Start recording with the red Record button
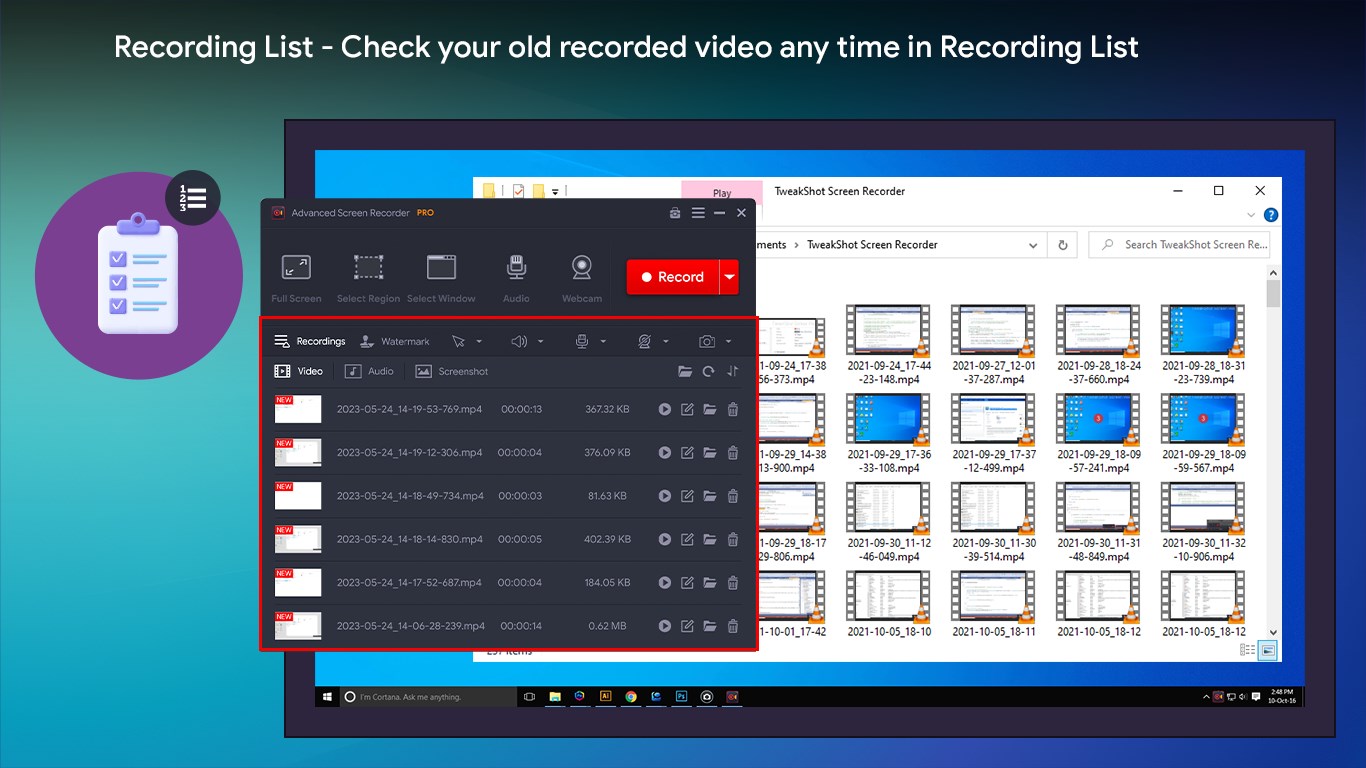The width and height of the screenshot is (1366, 768). [673, 277]
